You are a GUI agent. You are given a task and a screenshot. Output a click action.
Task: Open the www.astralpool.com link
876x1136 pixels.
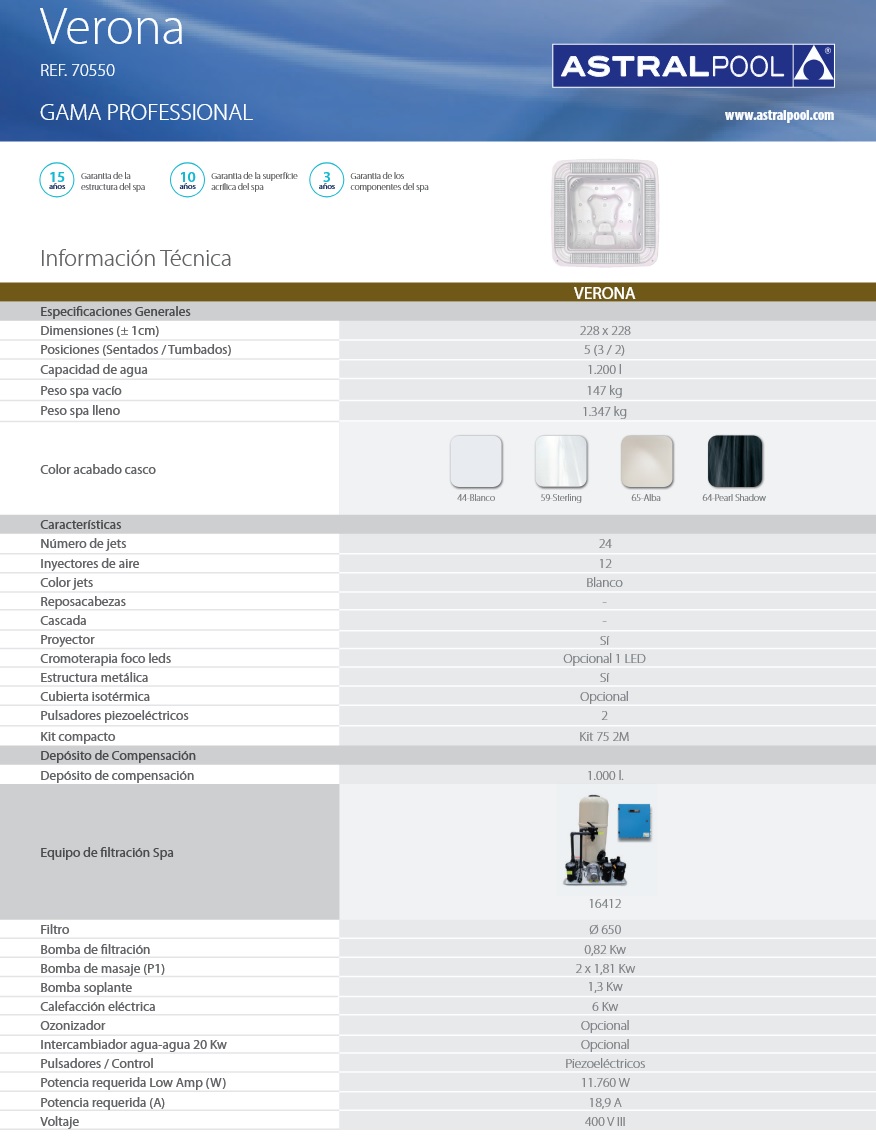pyautogui.click(x=778, y=116)
